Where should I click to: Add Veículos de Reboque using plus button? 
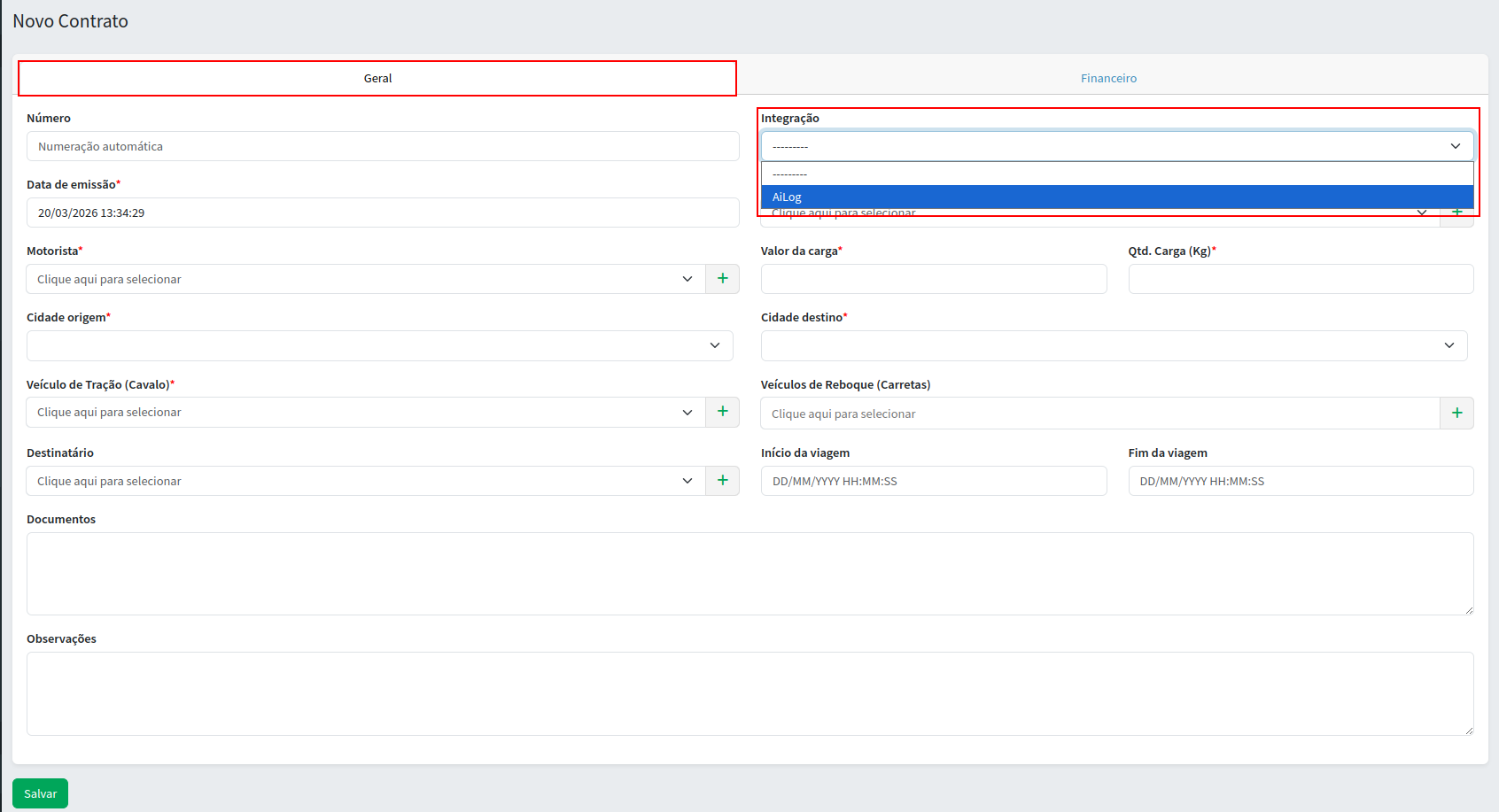(1456, 414)
